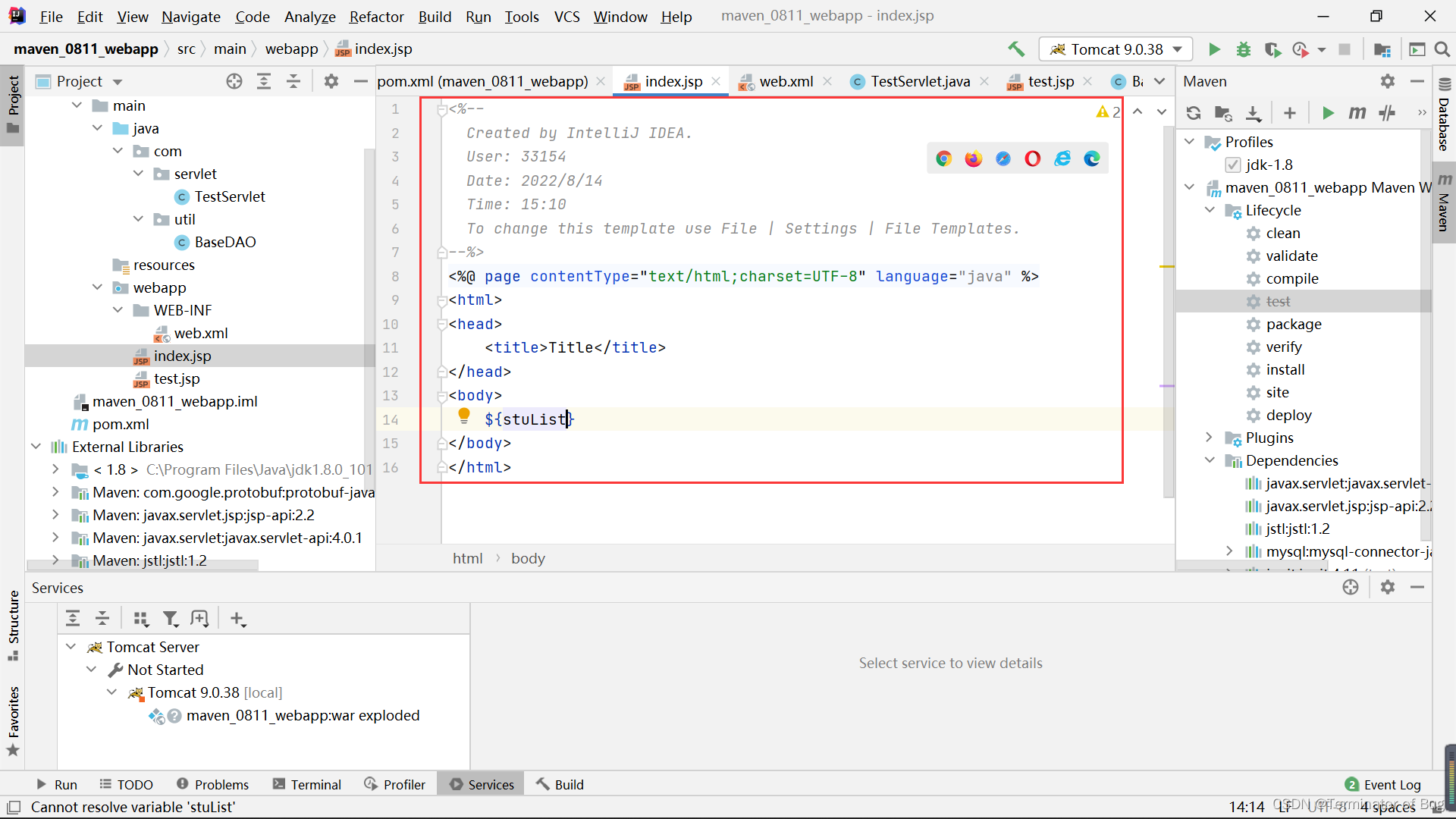The width and height of the screenshot is (1456, 819).
Task: Click the Debug bug icon
Action: (x=1244, y=49)
